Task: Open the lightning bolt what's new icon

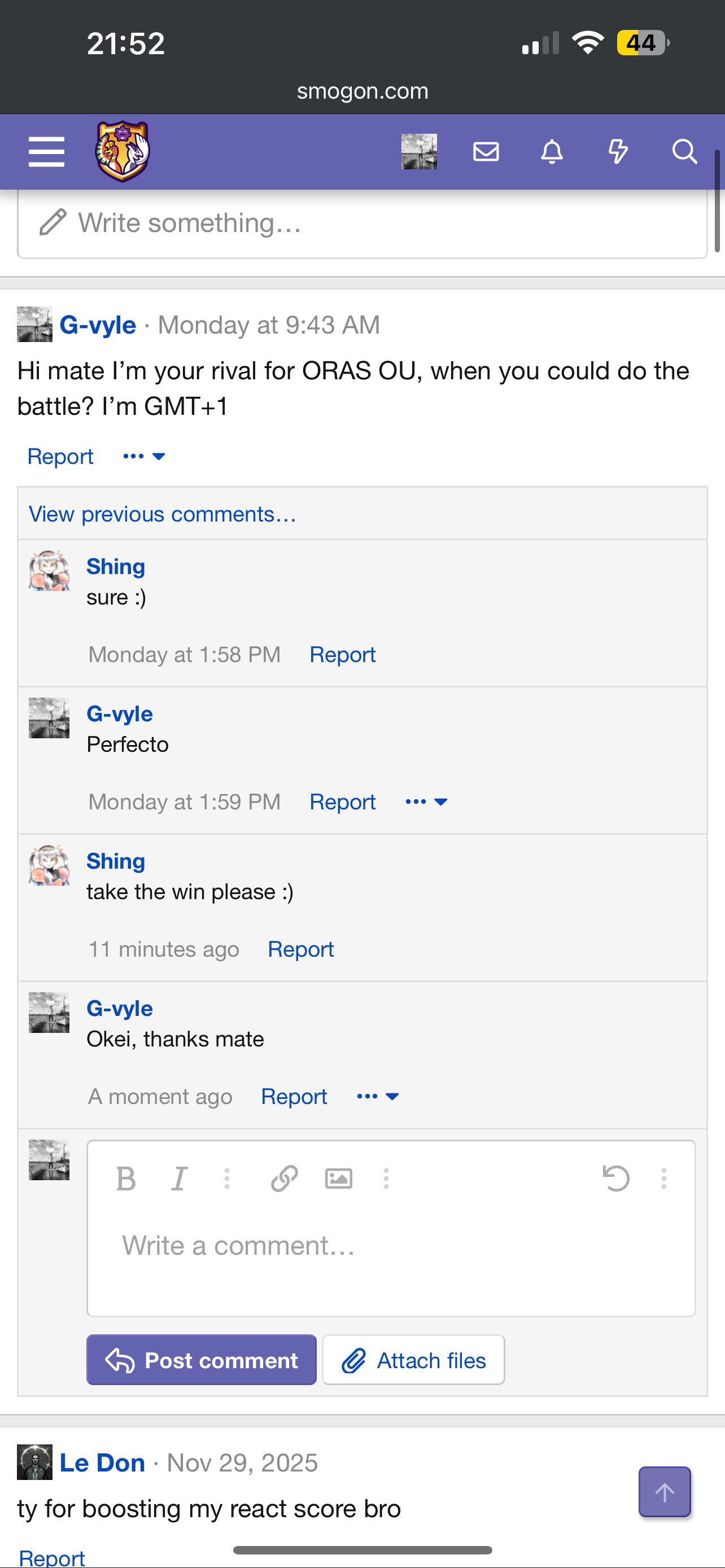Action: click(x=618, y=152)
